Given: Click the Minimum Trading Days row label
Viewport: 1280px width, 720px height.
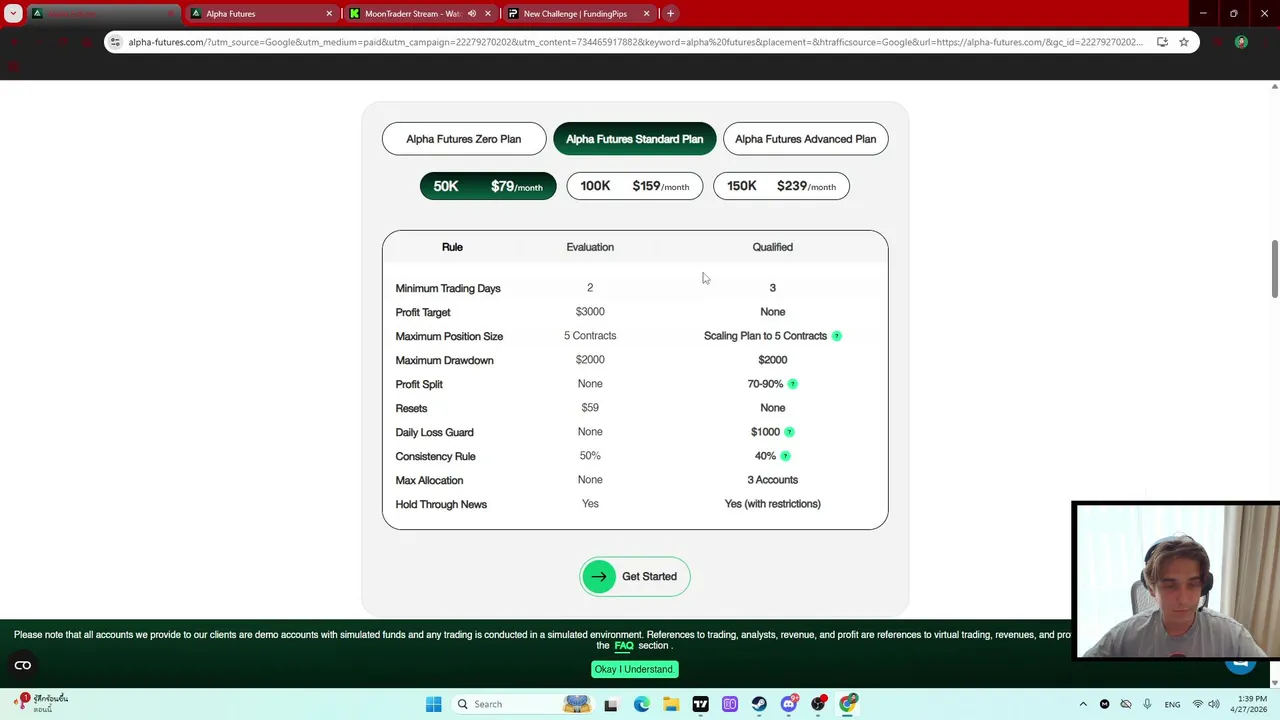Looking at the screenshot, I should pyautogui.click(x=448, y=288).
